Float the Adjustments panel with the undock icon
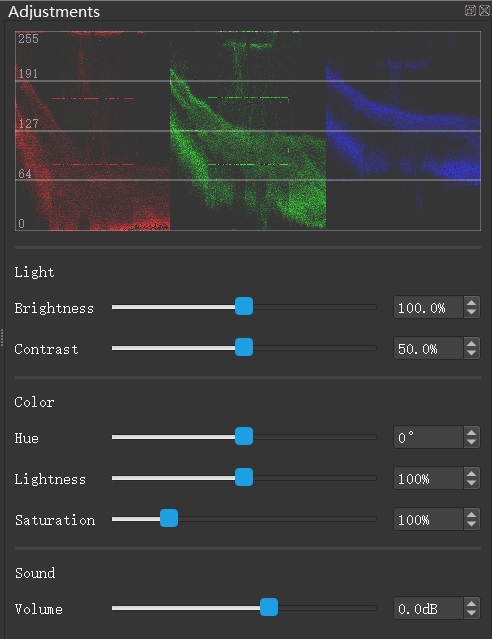This screenshot has height=639, width=492. click(470, 11)
